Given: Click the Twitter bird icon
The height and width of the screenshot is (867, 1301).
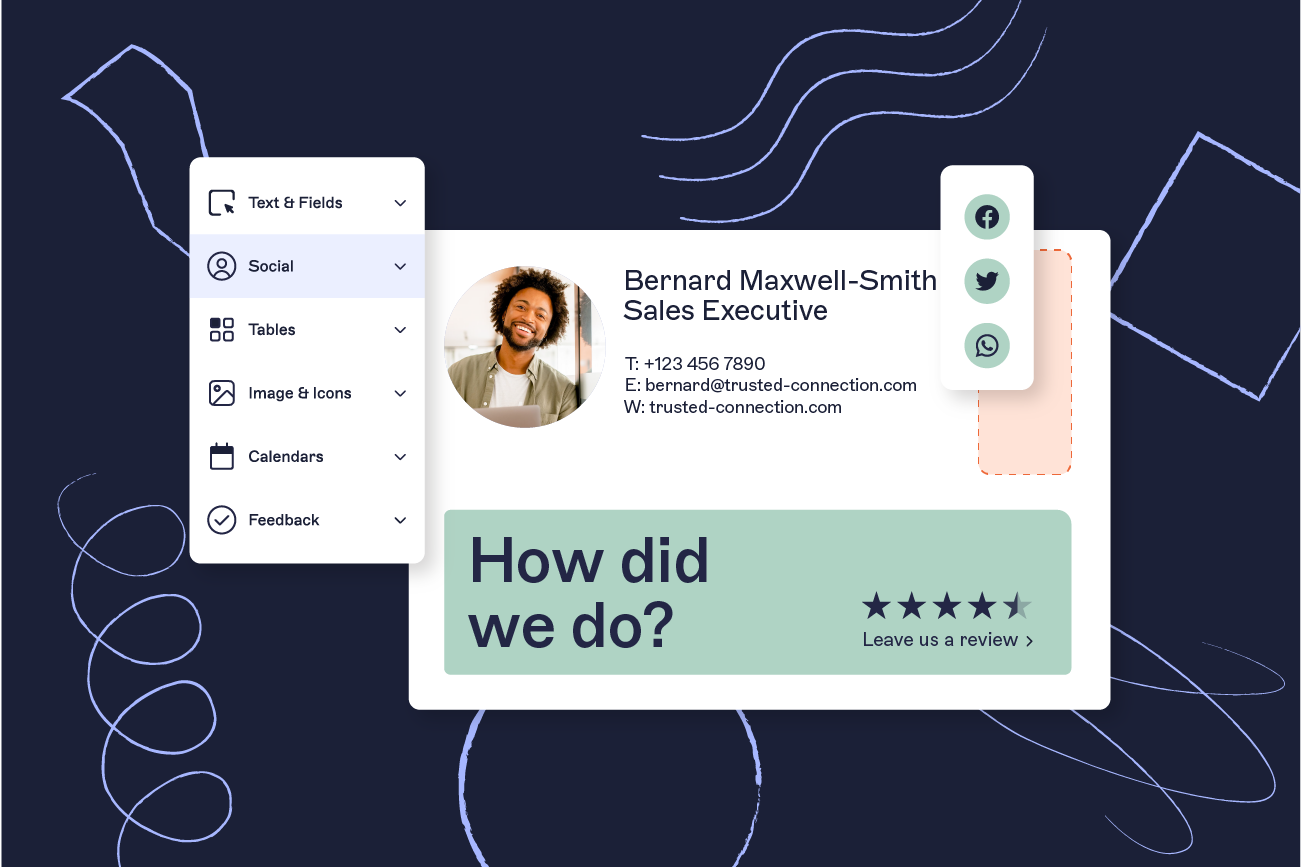Looking at the screenshot, I should 986,281.
